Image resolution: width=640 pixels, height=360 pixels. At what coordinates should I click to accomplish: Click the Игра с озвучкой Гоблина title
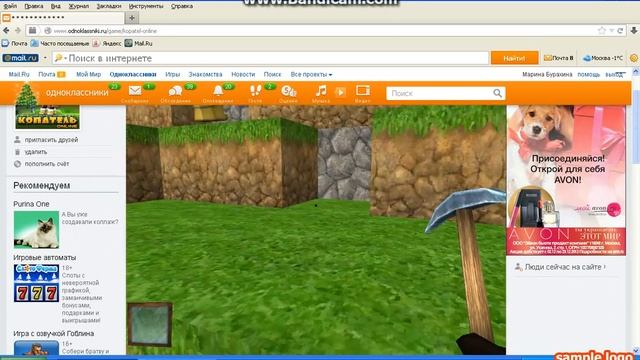(53, 333)
